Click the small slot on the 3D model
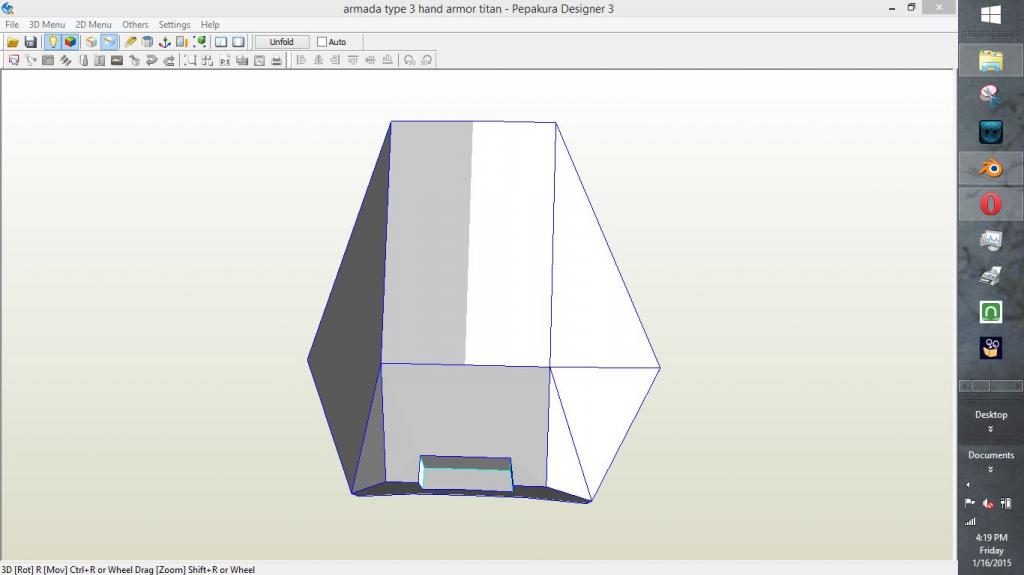 [466, 473]
